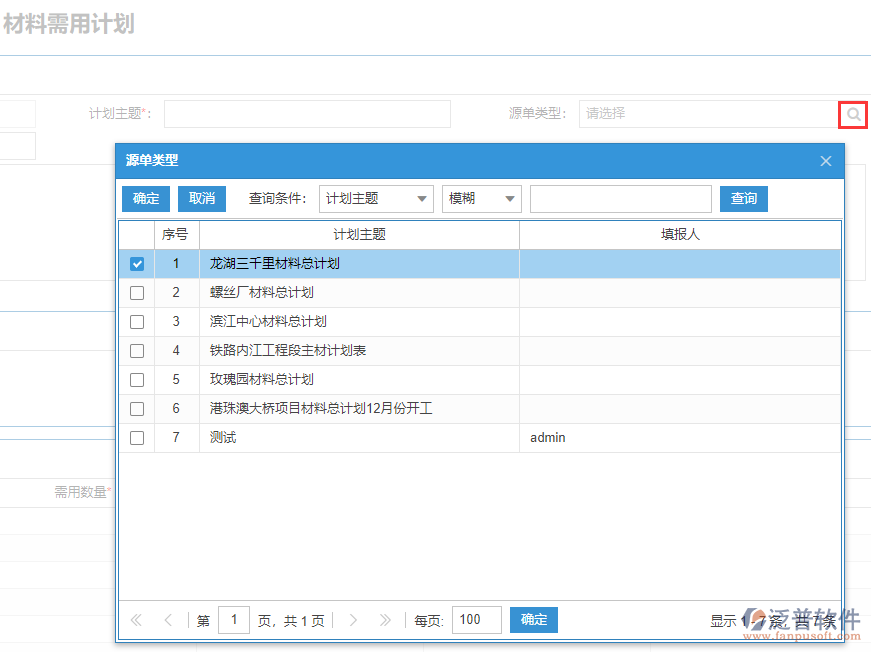This screenshot has height=652, width=871.
Task: Click the 确定 button in the dialog toolbar
Action: [145, 198]
